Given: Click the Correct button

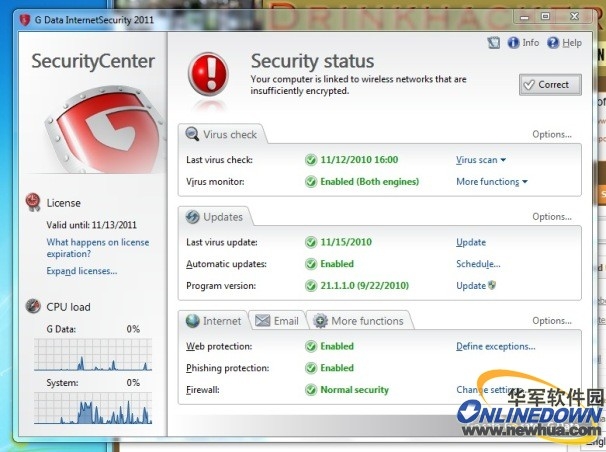Looking at the screenshot, I should click(550, 85).
